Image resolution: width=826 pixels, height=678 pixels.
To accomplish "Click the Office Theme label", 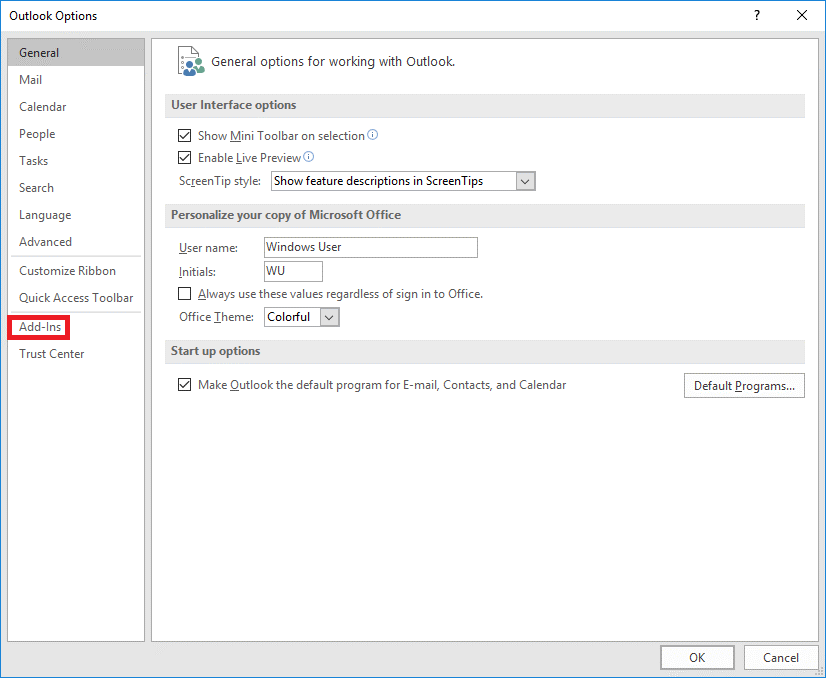I will 216,317.
